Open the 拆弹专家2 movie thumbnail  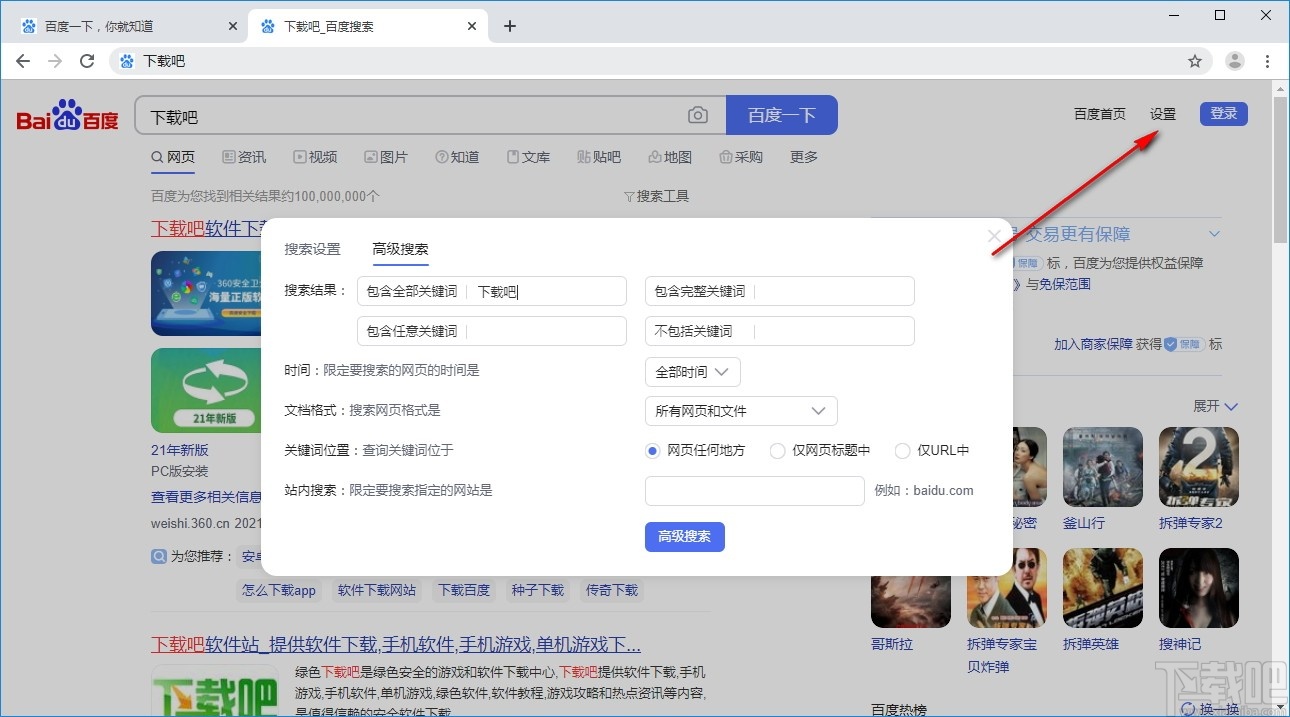[1199, 467]
